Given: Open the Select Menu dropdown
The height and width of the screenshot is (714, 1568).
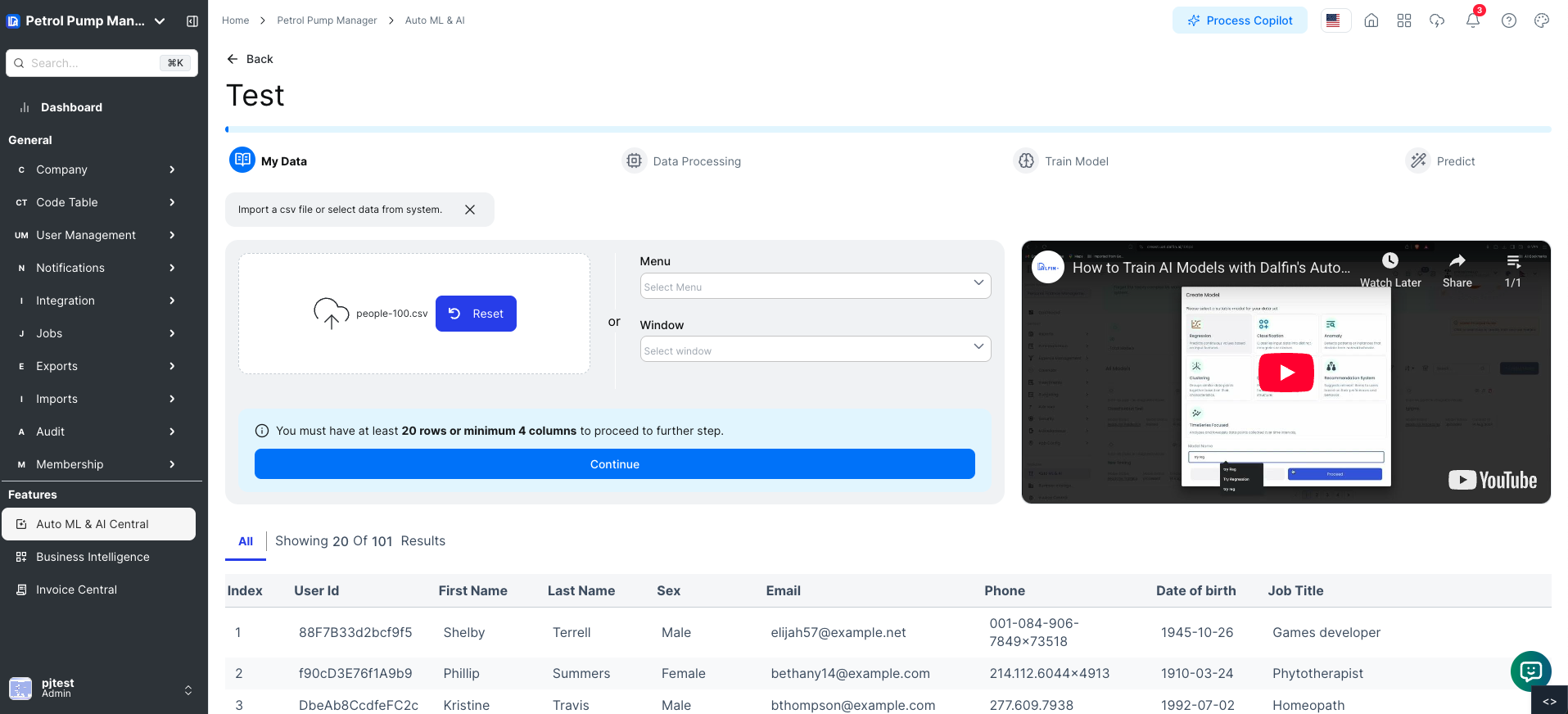Looking at the screenshot, I should pos(816,287).
